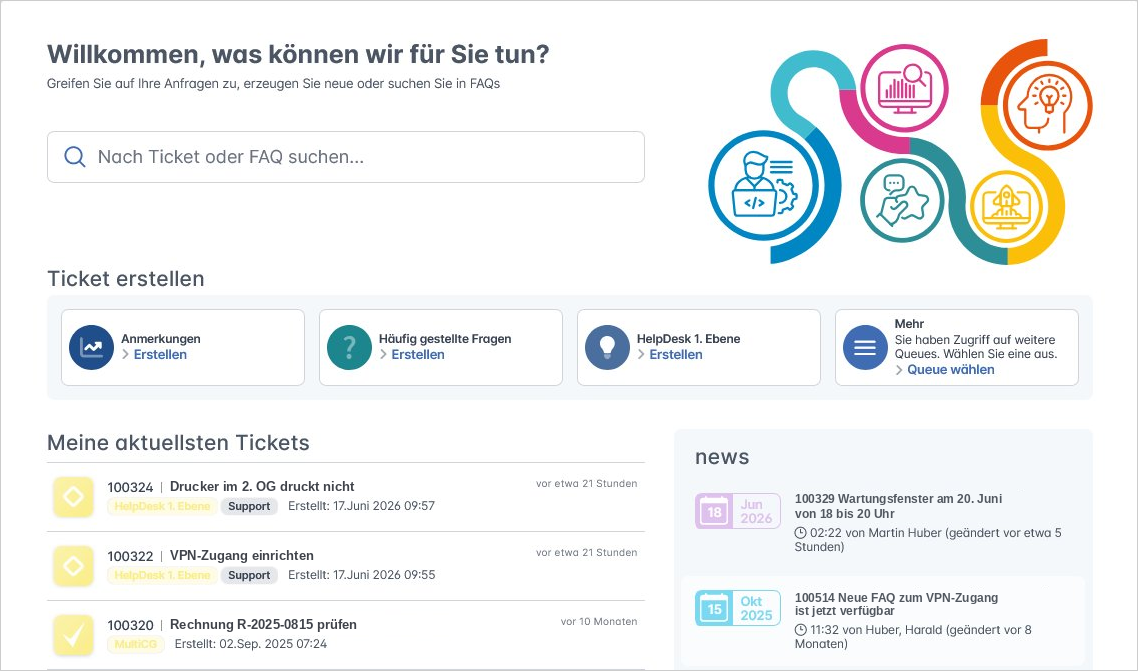Image resolution: width=1138 pixels, height=671 pixels.
Task: Click 'Erstellt: 02.Sep. 2025 07:24' text
Action: click(x=251, y=643)
